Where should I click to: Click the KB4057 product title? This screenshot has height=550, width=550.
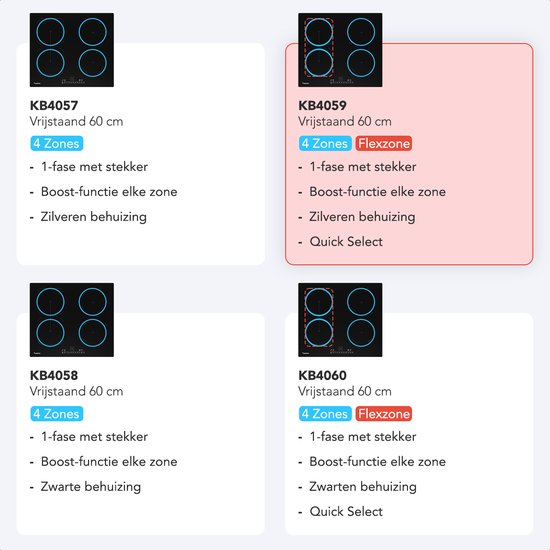pyautogui.click(x=54, y=105)
